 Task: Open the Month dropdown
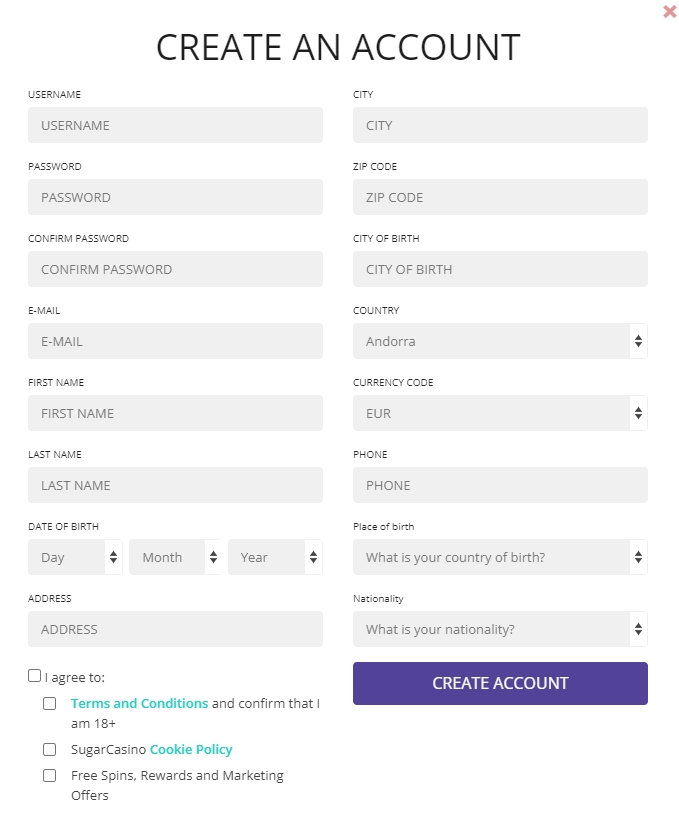coord(175,557)
